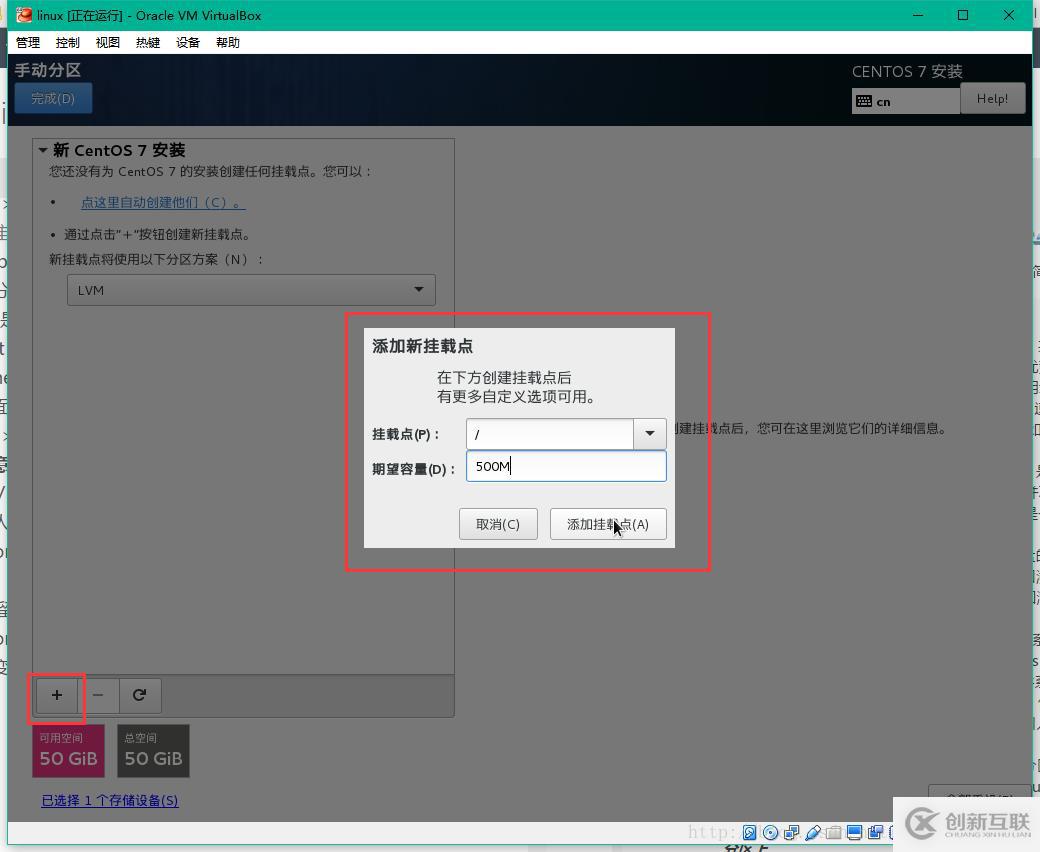Image resolution: width=1040 pixels, height=852 pixels.
Task: Click the desired capacity field with 500M
Action: [566, 466]
